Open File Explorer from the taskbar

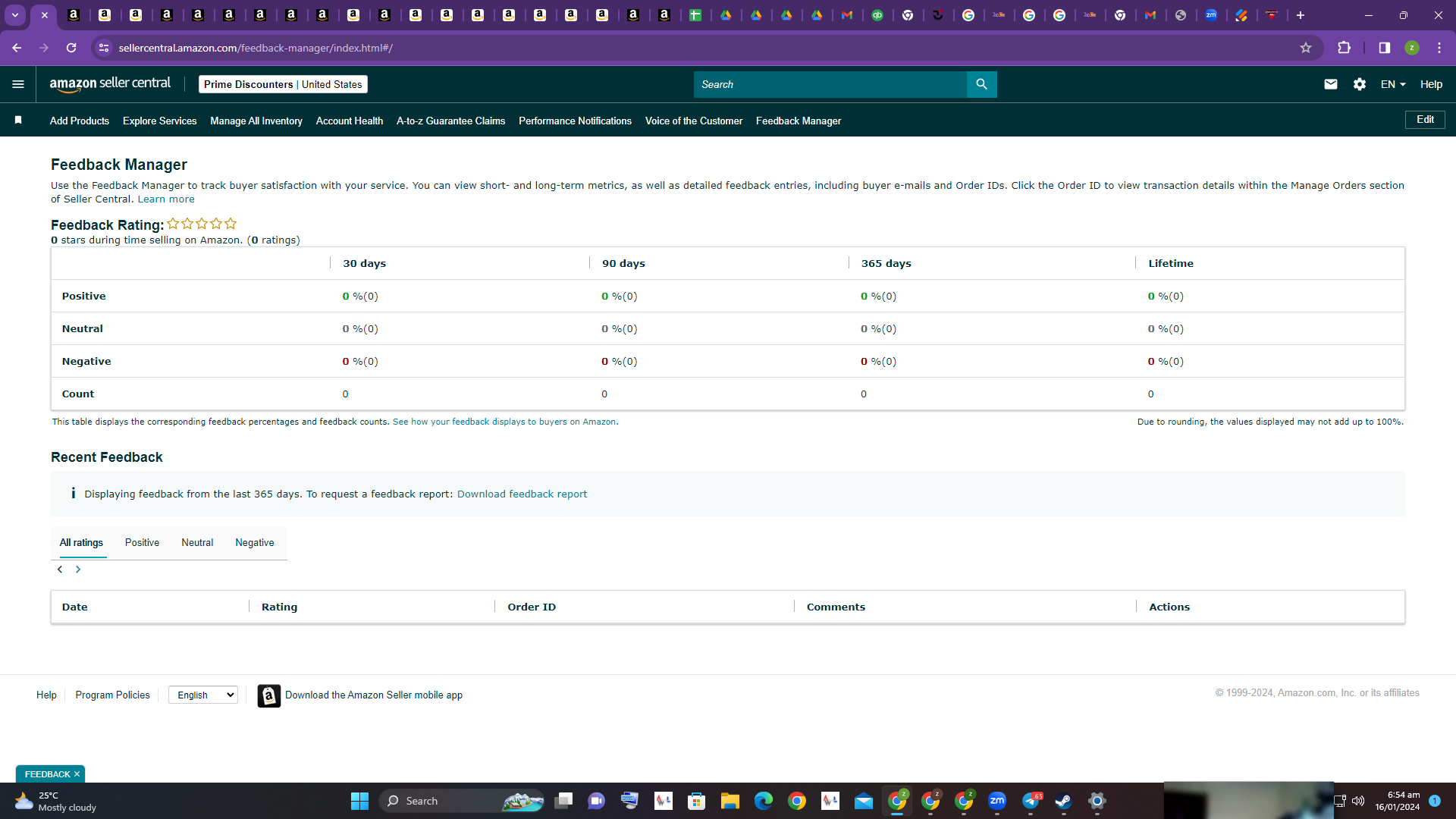point(730,801)
